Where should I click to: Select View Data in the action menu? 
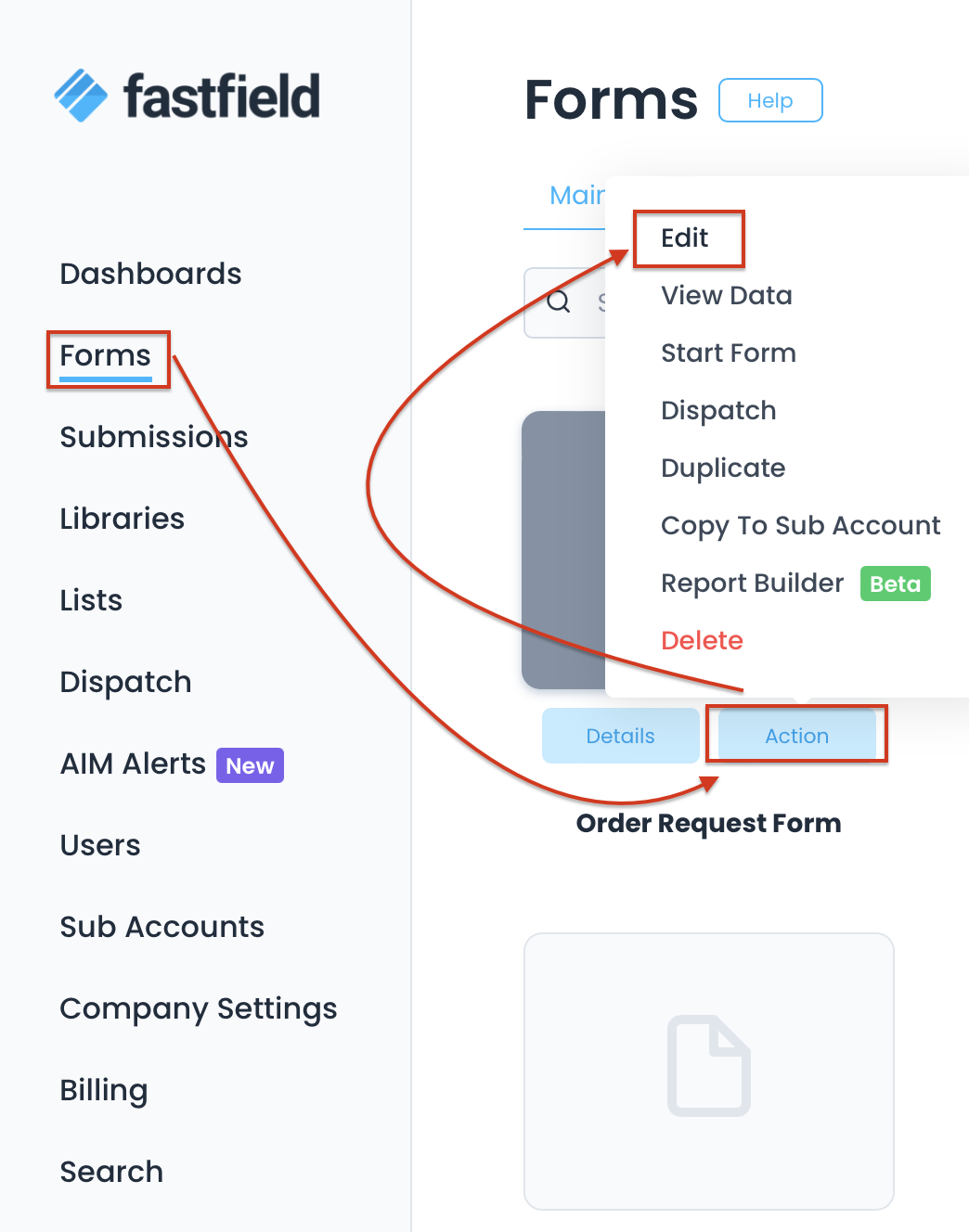726,296
